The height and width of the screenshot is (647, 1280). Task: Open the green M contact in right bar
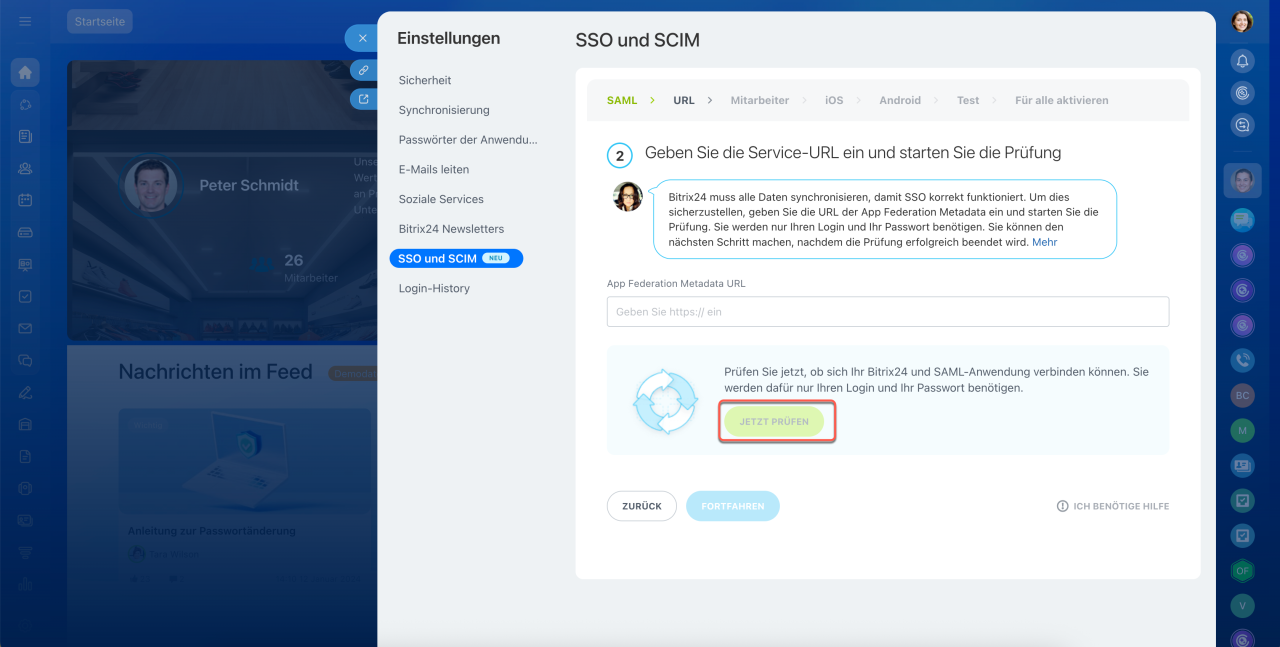point(1242,430)
